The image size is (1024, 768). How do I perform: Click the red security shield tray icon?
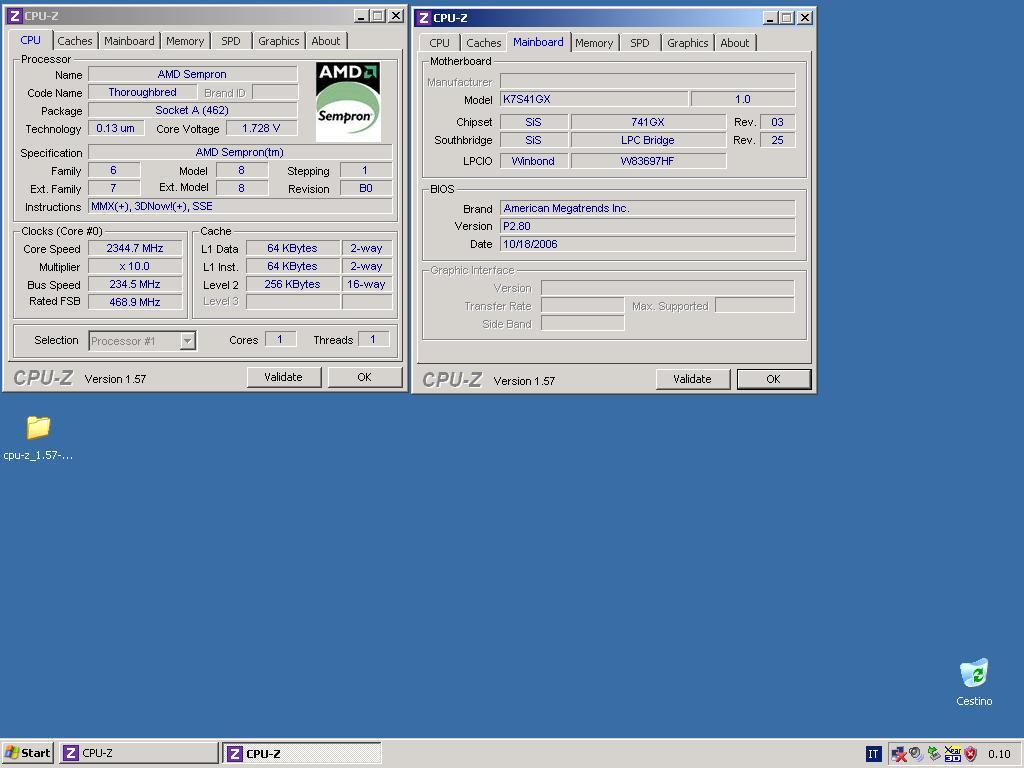[970, 754]
